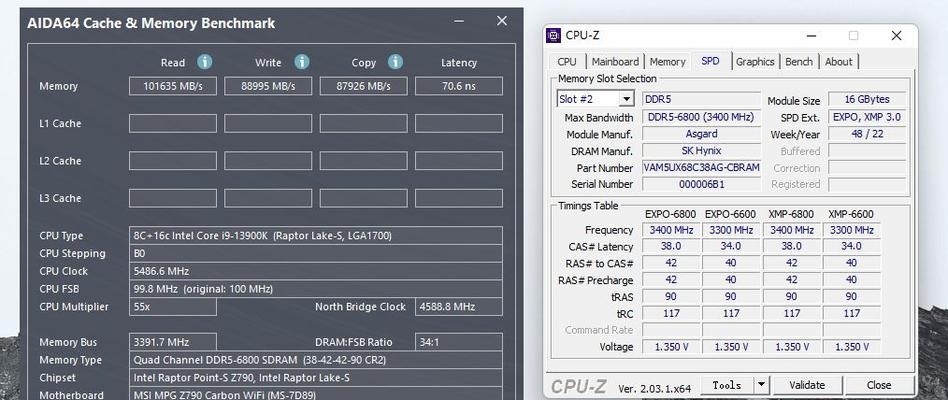
Task: Click the Close button in CPU-Z footer
Action: coord(878,385)
